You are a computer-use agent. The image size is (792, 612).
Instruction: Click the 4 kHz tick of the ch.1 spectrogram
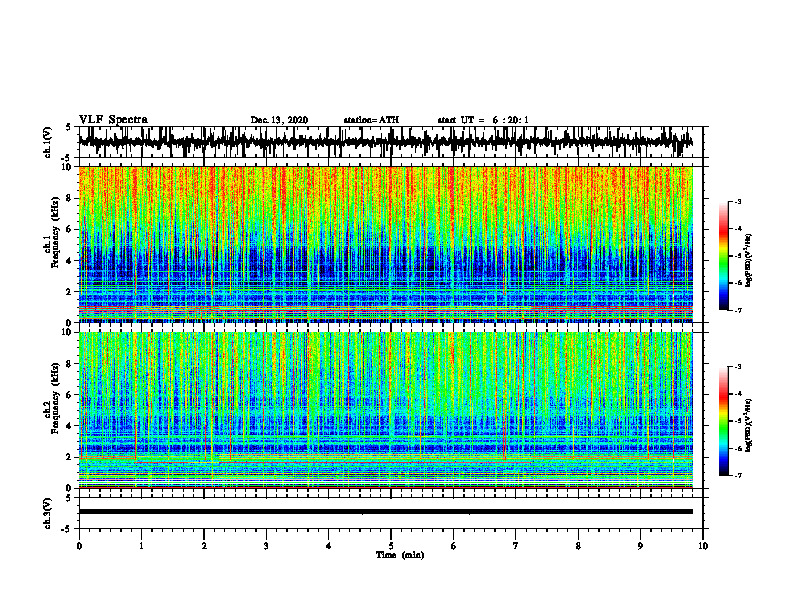69,261
